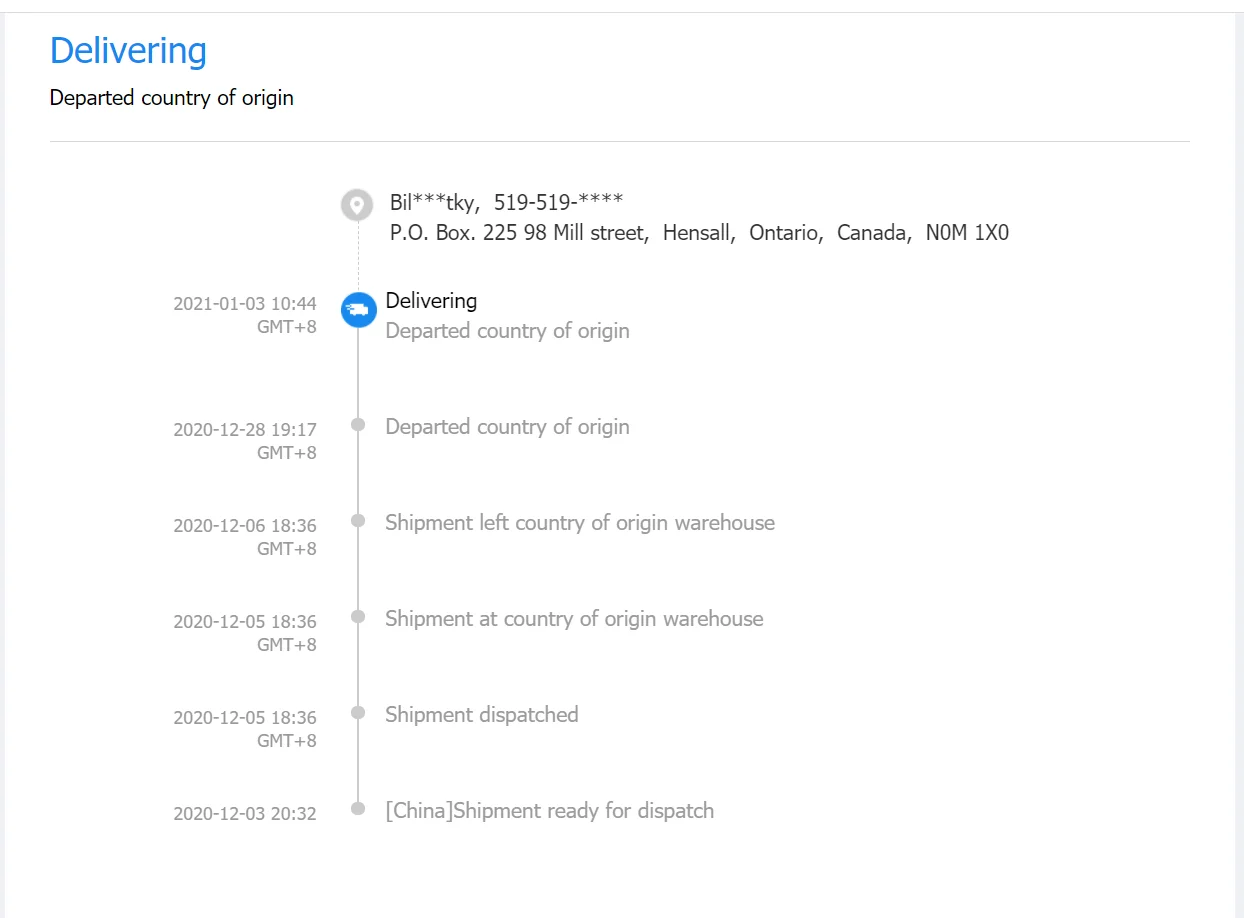Click the black Delivering status label in timeline
This screenshot has width=1244, height=918.
click(431, 301)
